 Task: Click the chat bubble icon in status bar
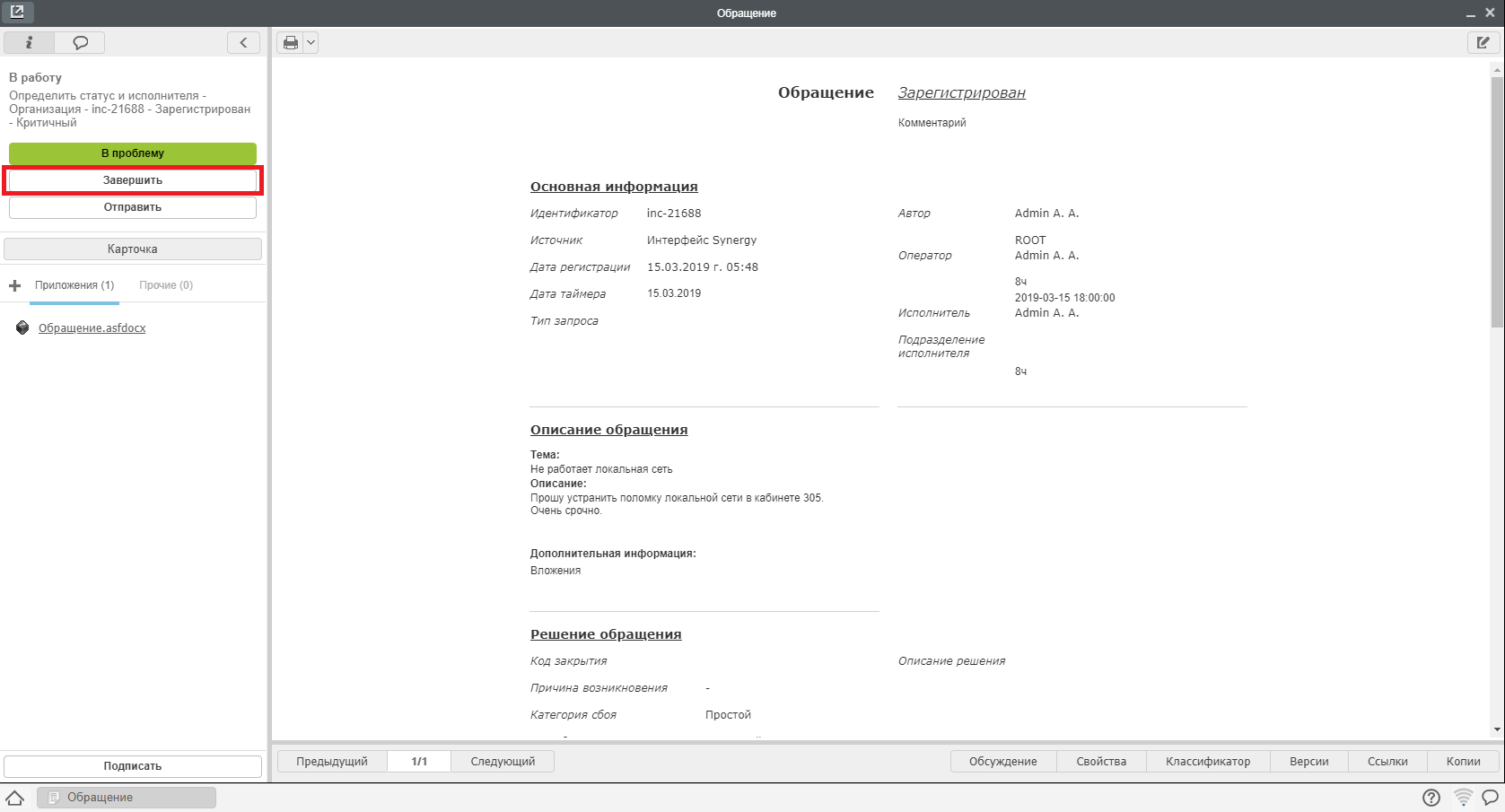(1491, 798)
